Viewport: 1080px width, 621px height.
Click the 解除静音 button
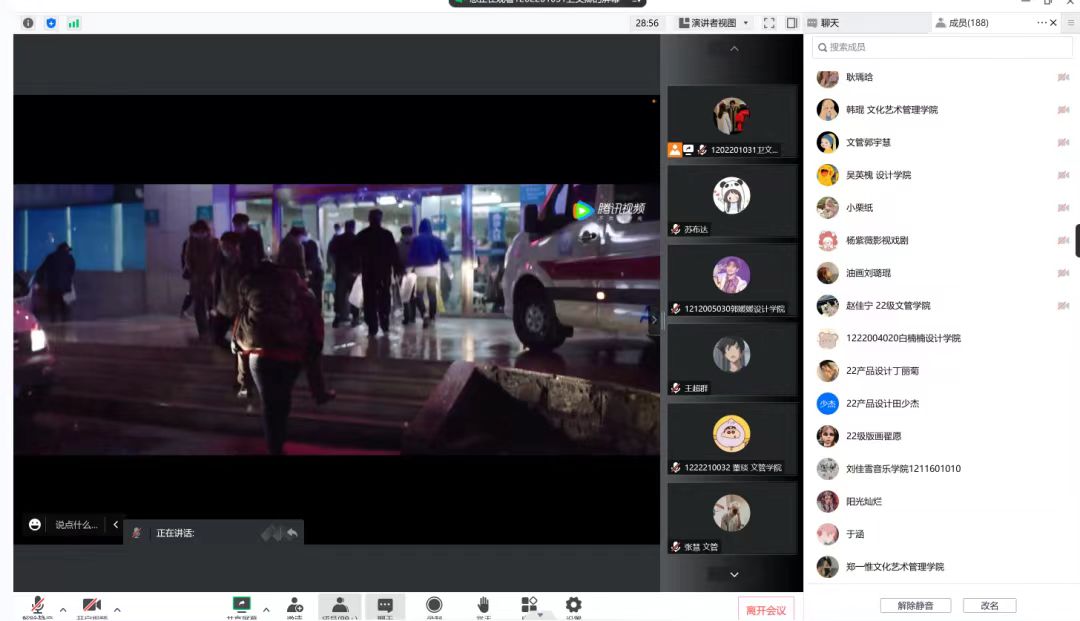pyautogui.click(x=915, y=605)
